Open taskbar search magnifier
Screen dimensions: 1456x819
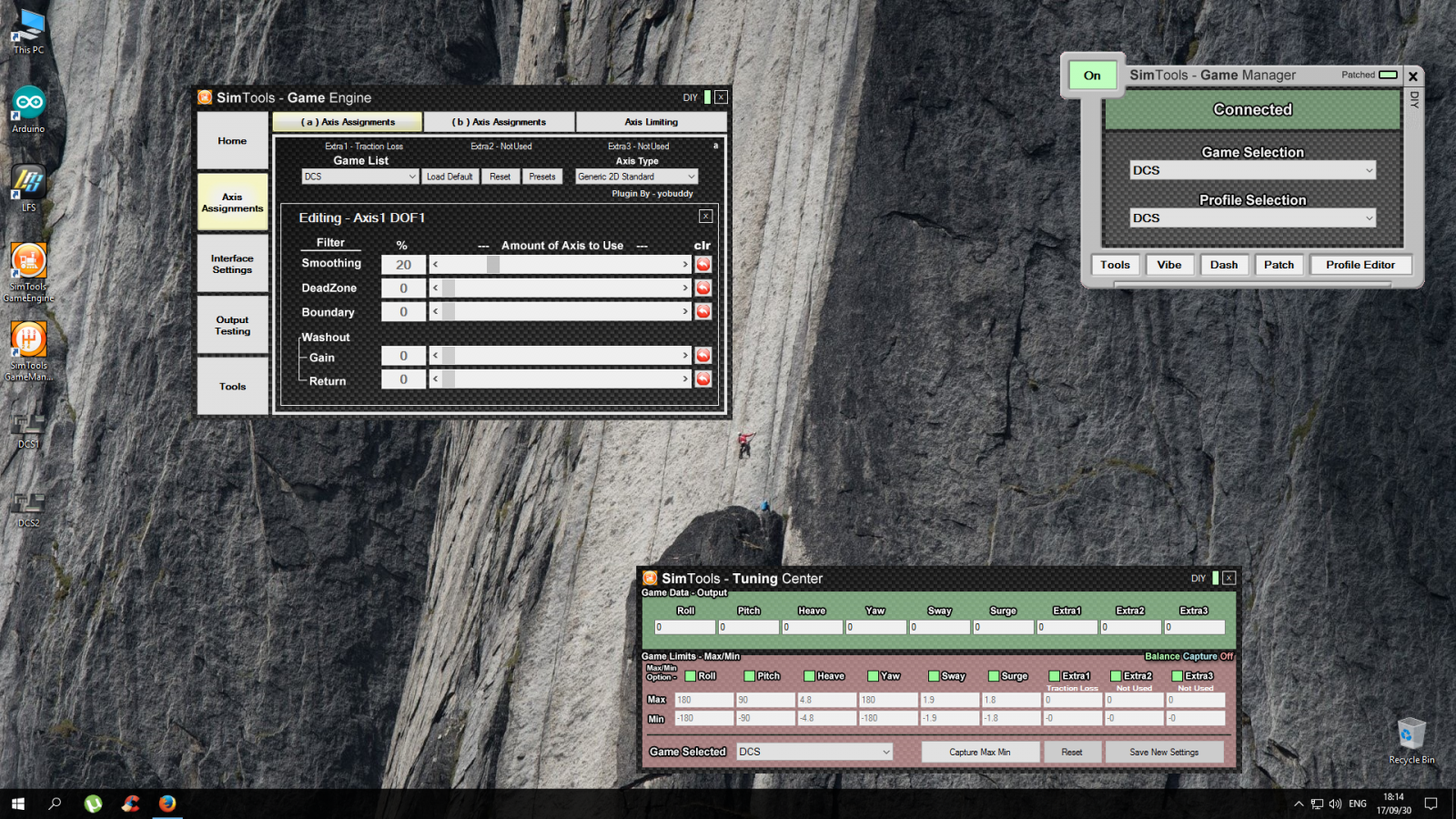pos(55,804)
